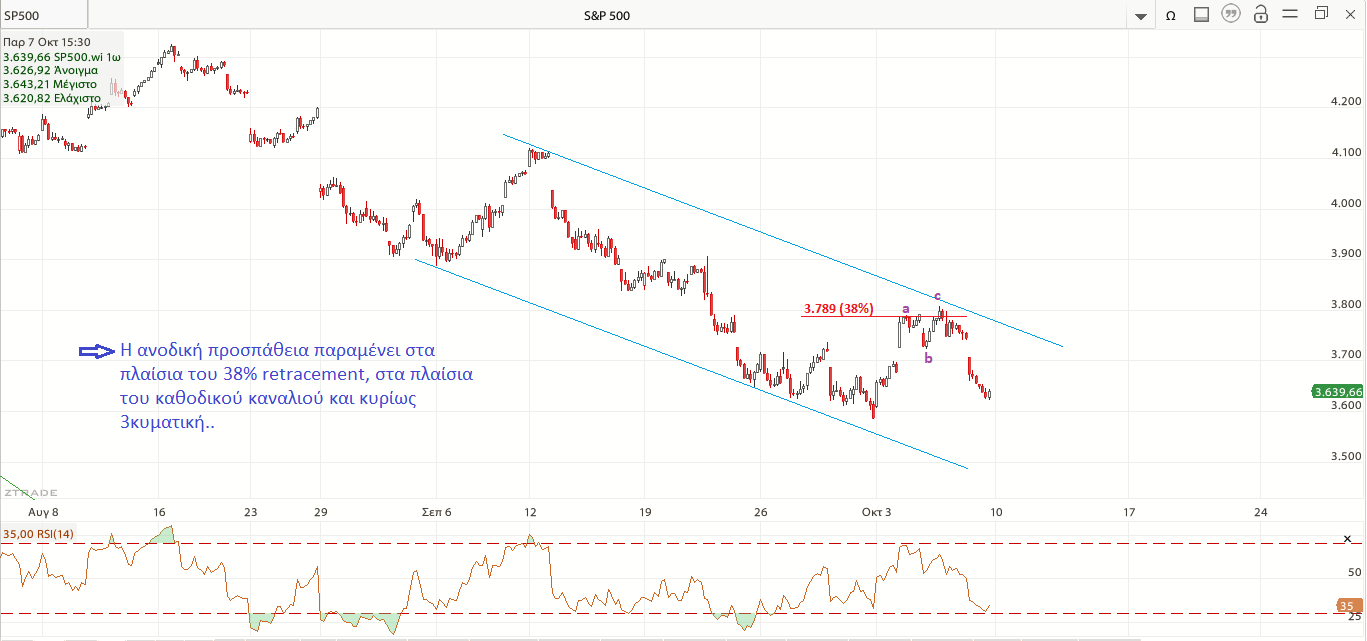The height and width of the screenshot is (641, 1367).
Task: Click the Οκτ 3 date marker on time axis
Action: pos(876,512)
